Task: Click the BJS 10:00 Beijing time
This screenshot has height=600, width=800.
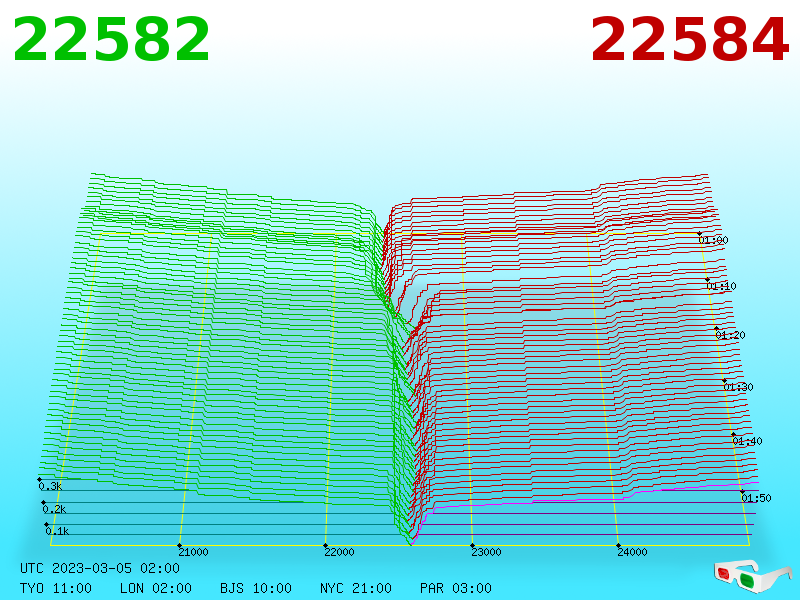Action: 256,588
